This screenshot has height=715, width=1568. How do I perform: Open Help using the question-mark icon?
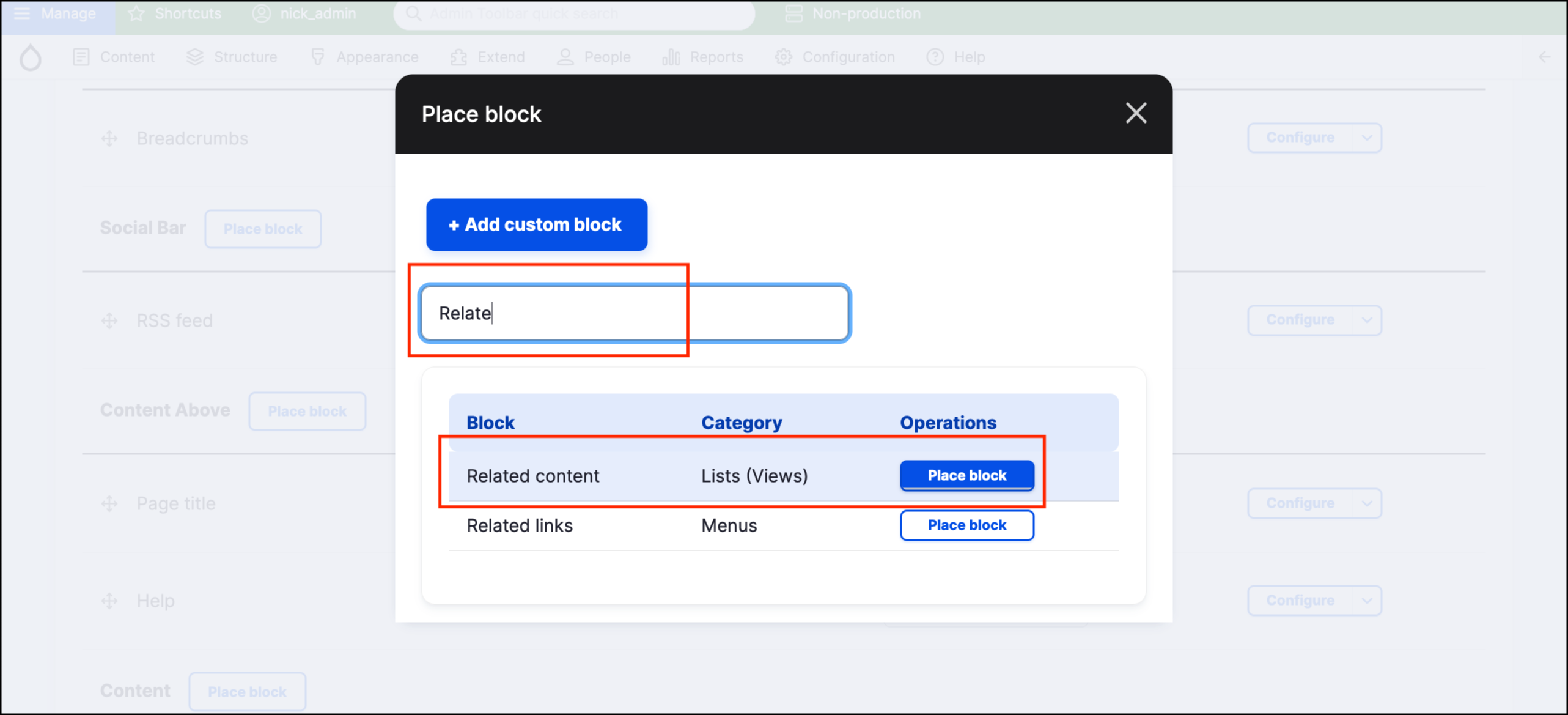click(x=935, y=57)
